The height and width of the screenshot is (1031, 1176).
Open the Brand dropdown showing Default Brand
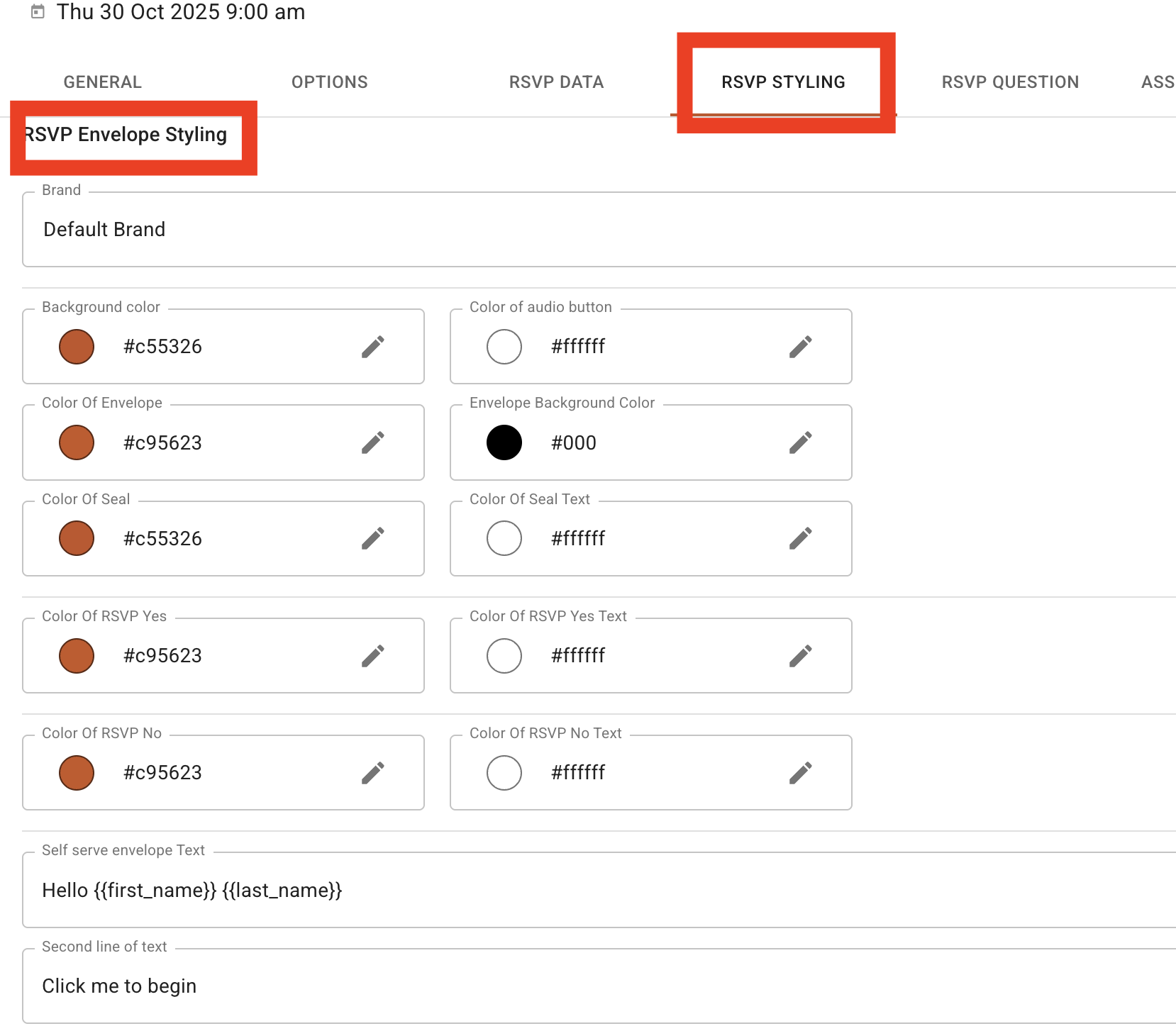click(596, 230)
